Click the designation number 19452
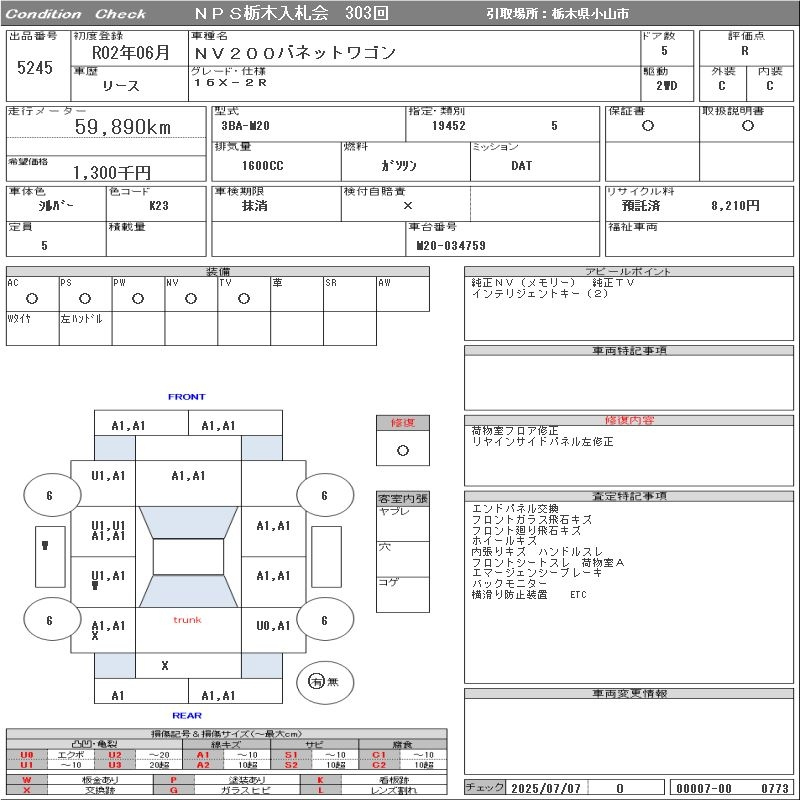 click(449, 126)
